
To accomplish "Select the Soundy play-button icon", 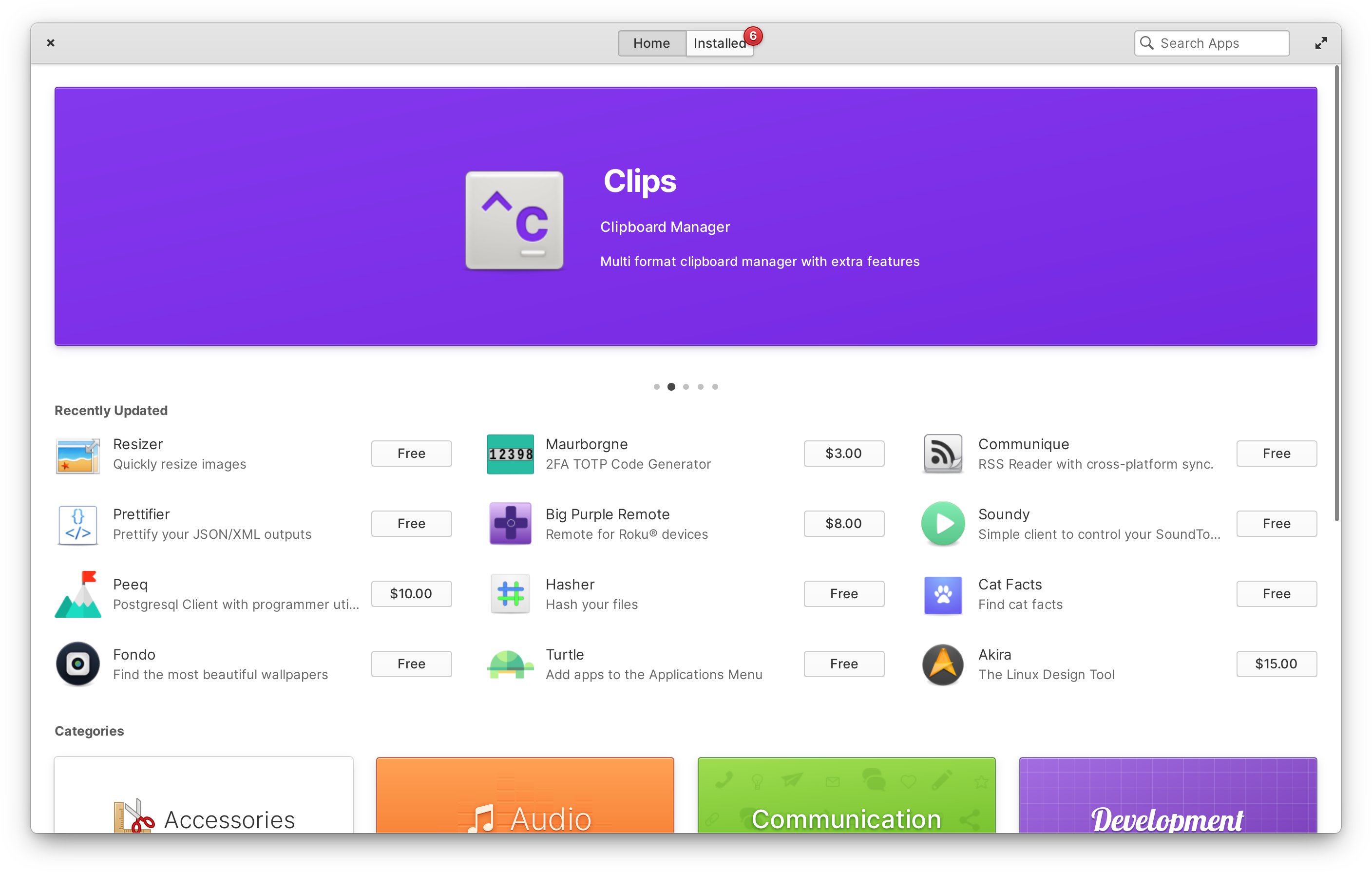I will [x=943, y=524].
